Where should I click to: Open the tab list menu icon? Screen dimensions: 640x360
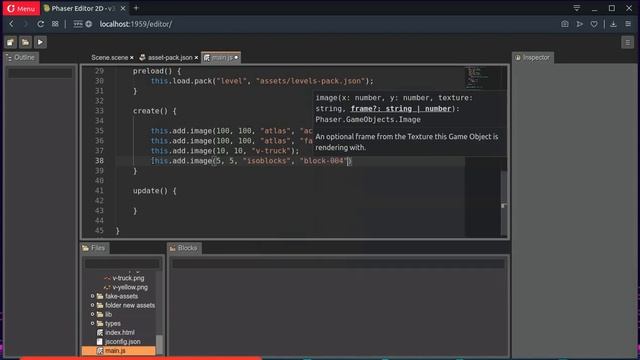577,8
